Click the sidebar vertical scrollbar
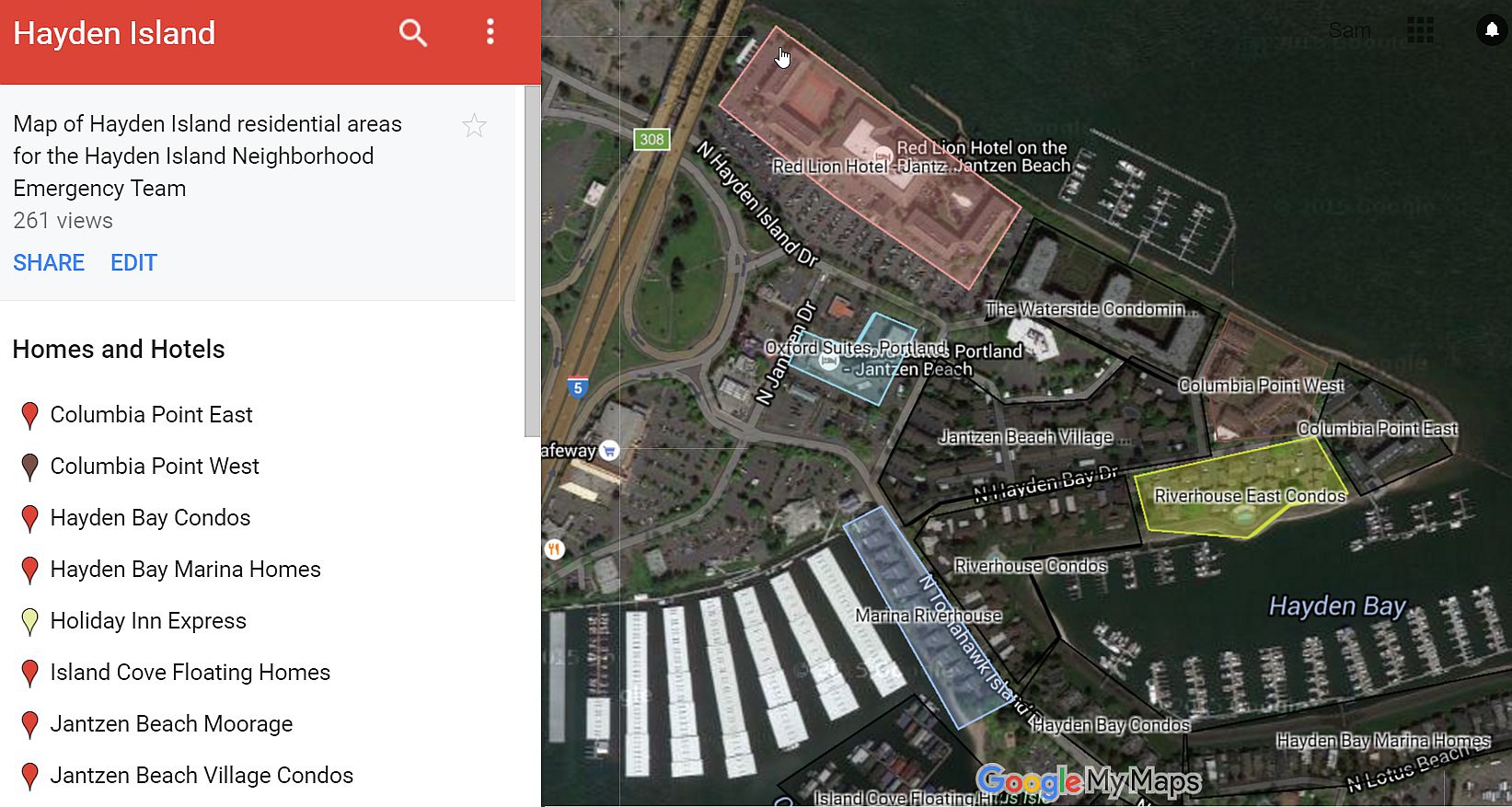1512x807 pixels. [532, 260]
